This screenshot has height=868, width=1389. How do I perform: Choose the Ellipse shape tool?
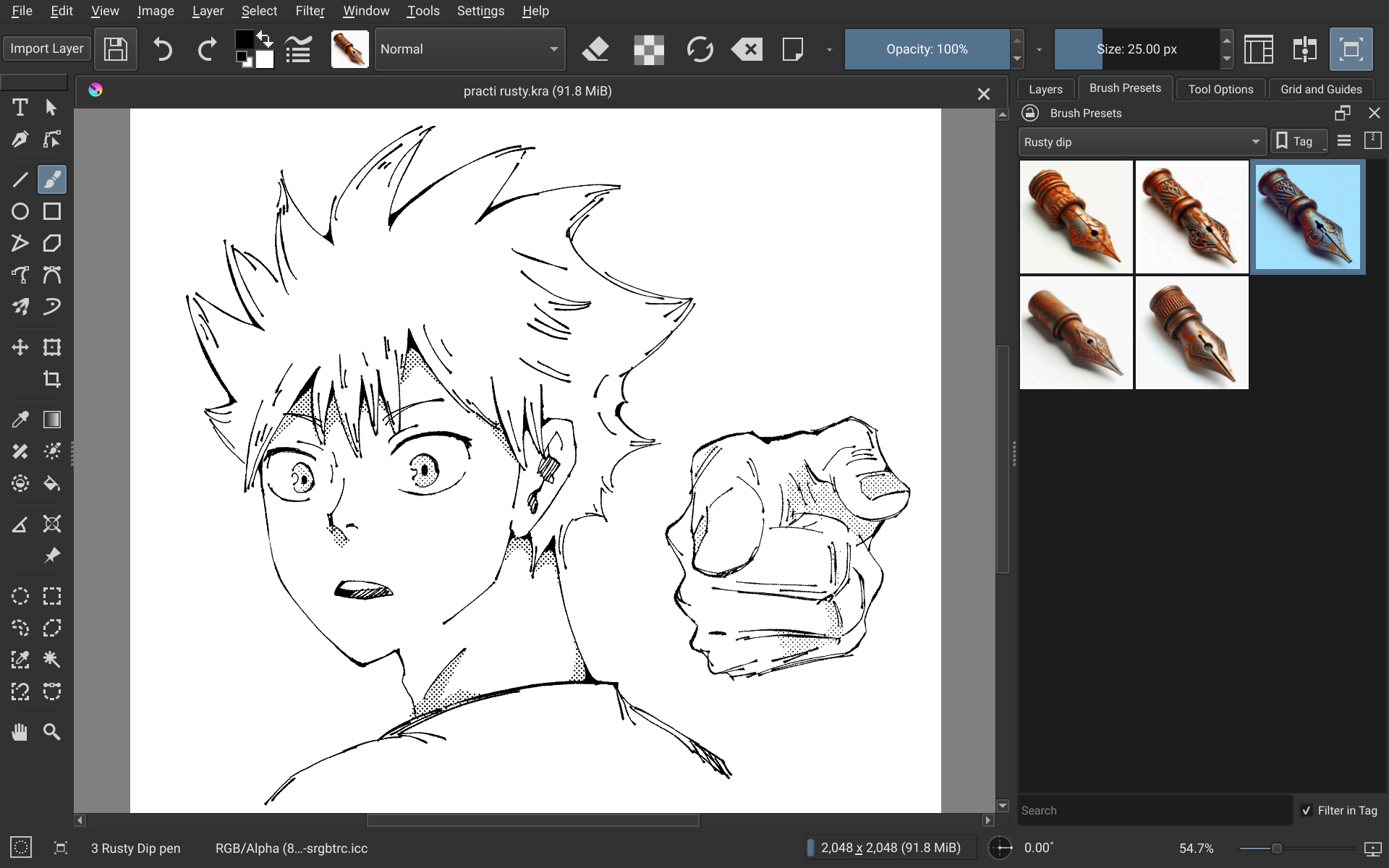coord(20,211)
